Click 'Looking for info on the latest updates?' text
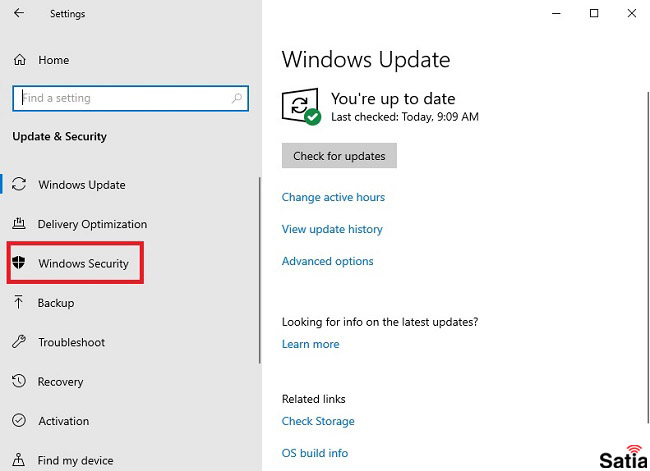The height and width of the screenshot is (471, 650). pos(380,322)
